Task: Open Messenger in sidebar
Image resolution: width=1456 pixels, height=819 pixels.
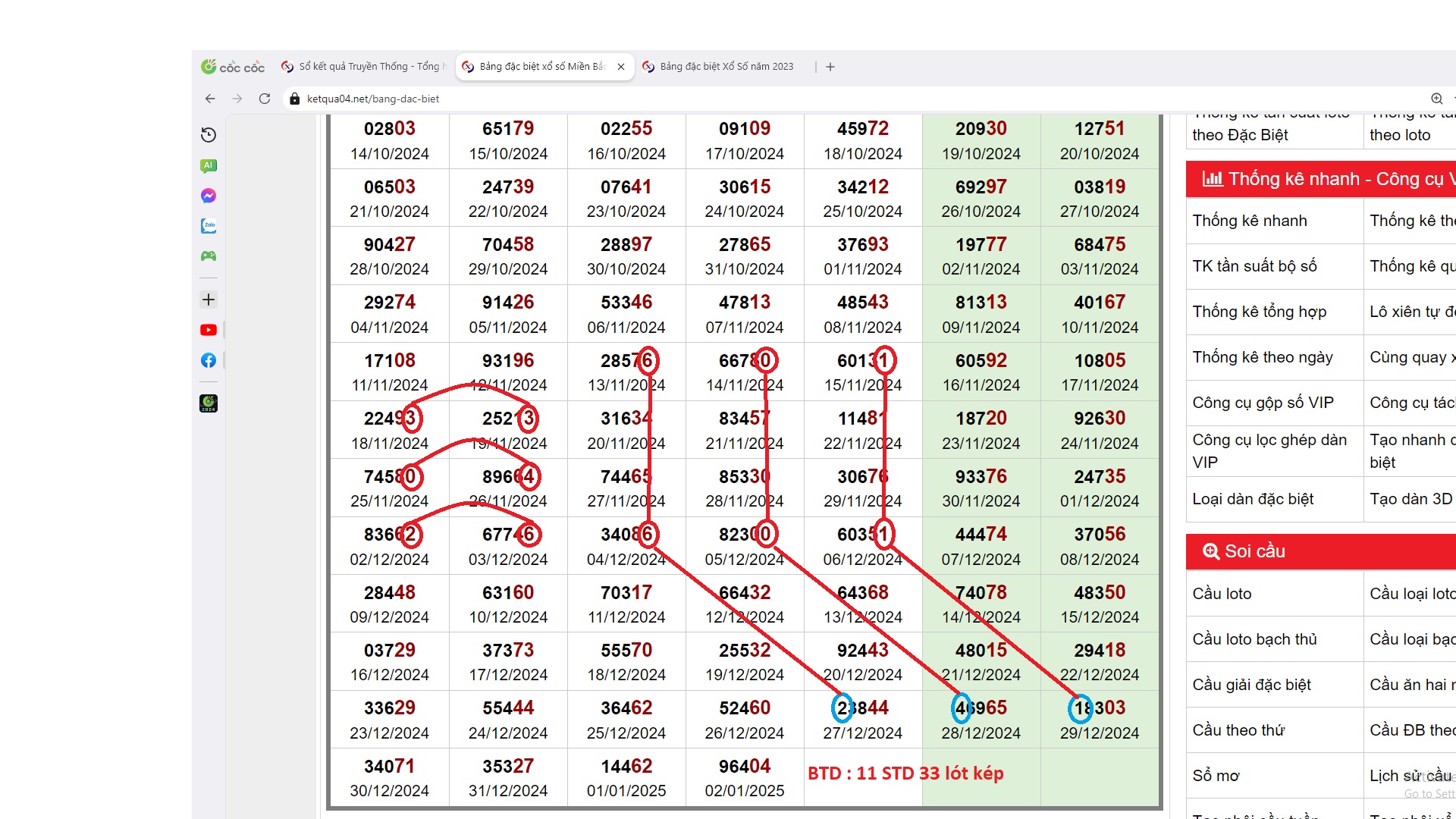Action: pos(209,196)
